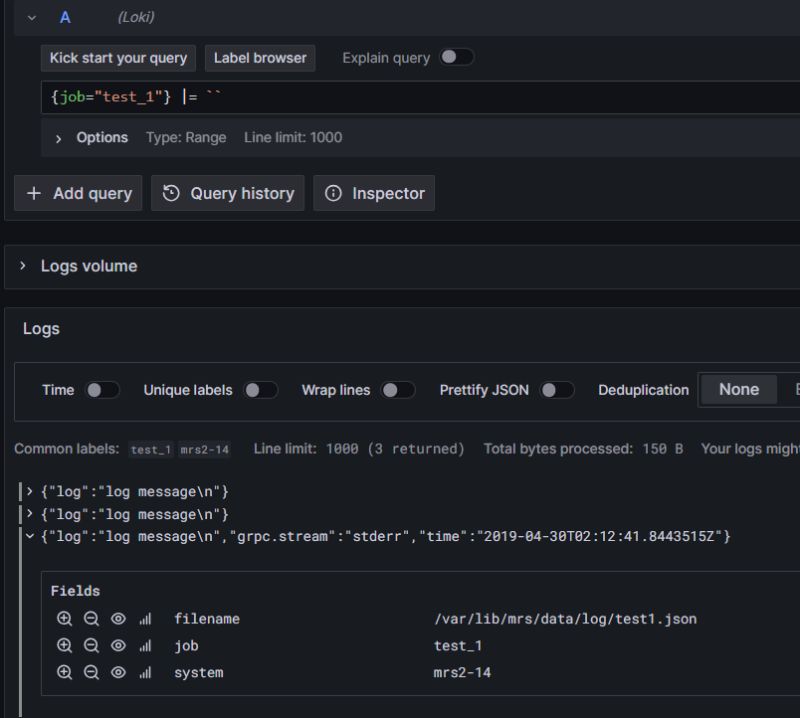Click the Kick start your query button
Image resolution: width=800 pixels, height=718 pixels.
(117, 58)
